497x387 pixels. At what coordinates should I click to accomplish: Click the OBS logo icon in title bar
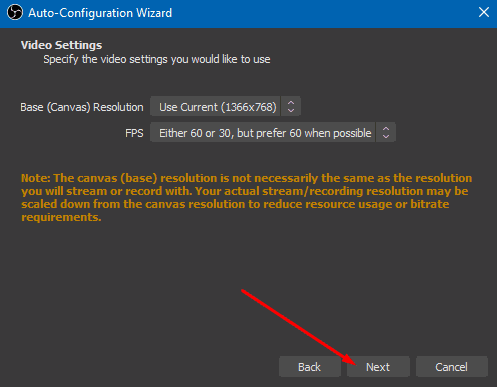[x=15, y=13]
